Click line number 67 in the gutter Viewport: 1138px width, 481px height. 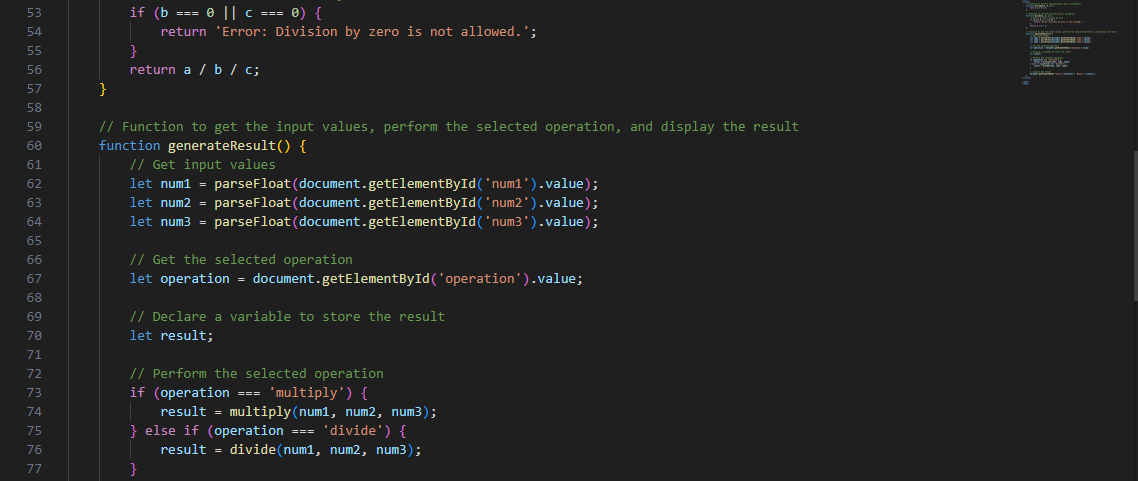click(33, 279)
